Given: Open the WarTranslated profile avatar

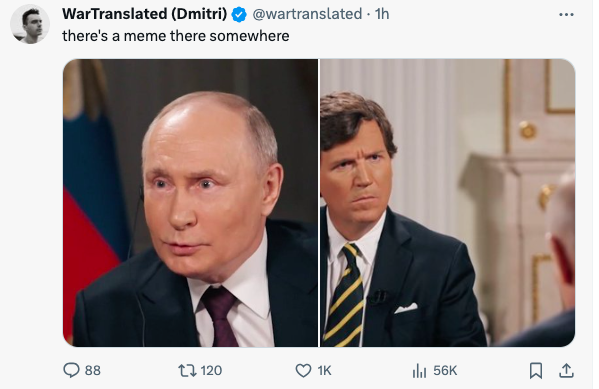Looking at the screenshot, I should 30,24.
